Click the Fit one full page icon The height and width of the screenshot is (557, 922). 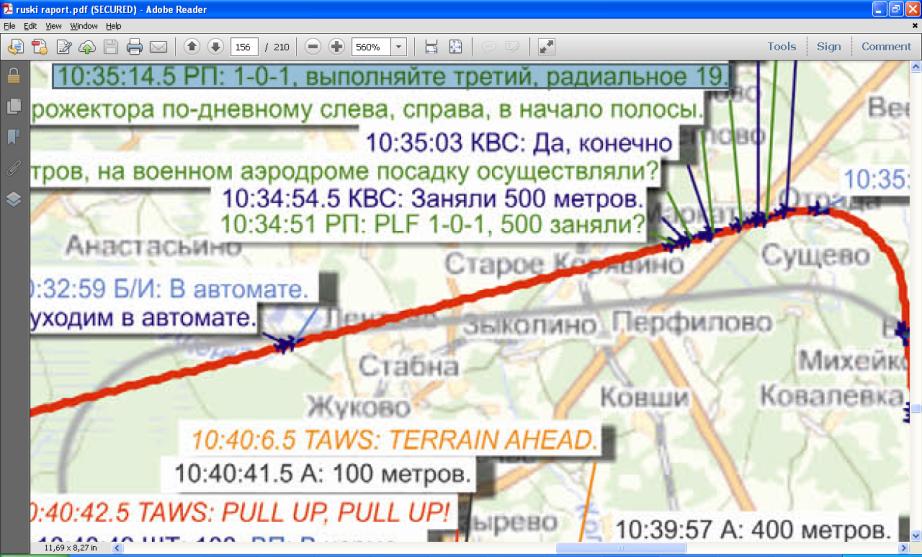(x=456, y=46)
